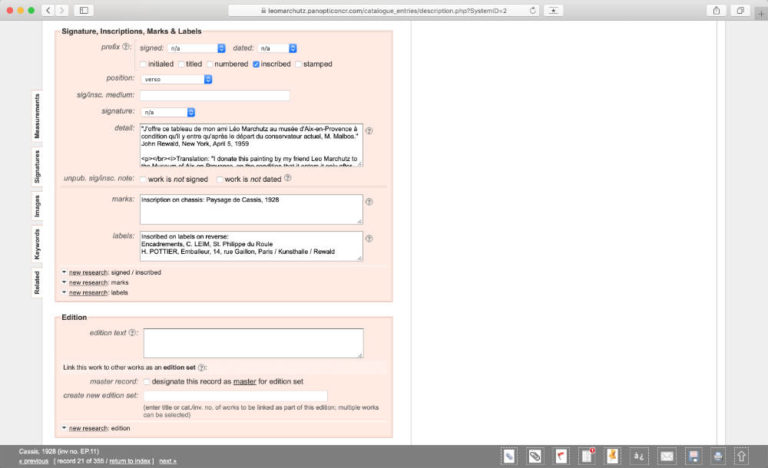Click new research link for signed / inscribed
This screenshot has height=468, width=768.
pos(88,272)
